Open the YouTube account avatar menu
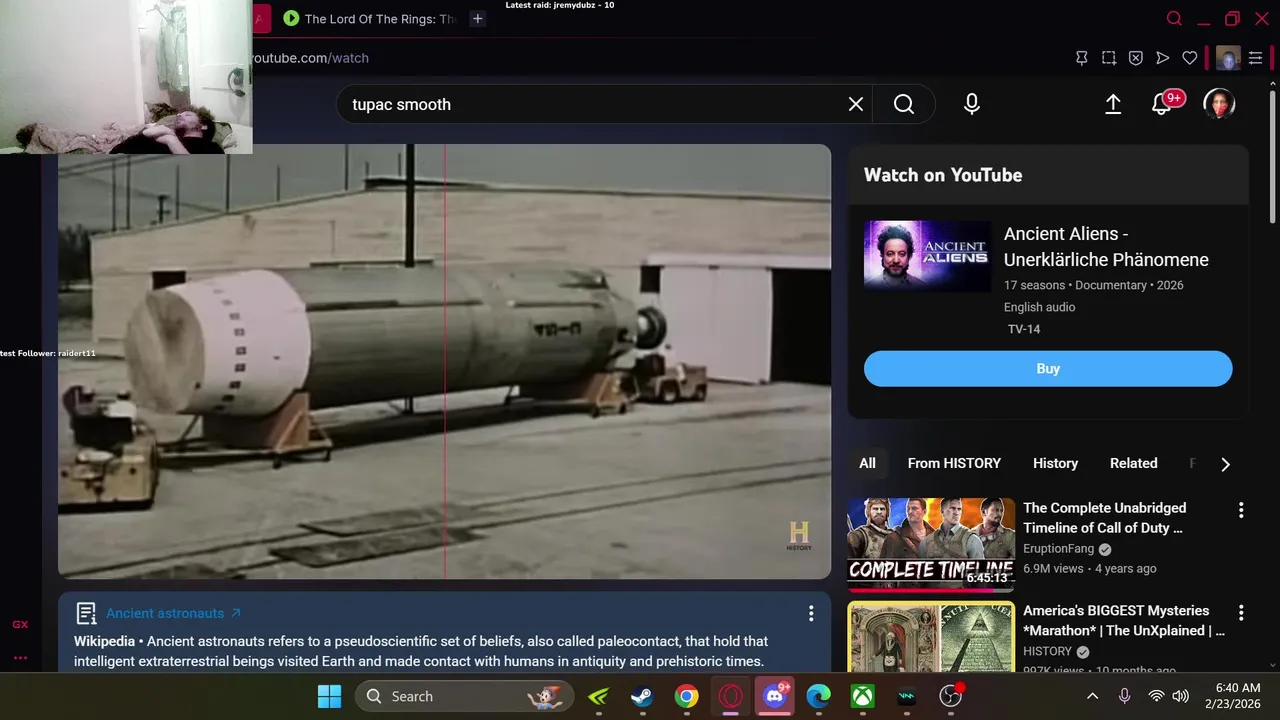Image resolution: width=1280 pixels, height=720 pixels. click(1219, 104)
